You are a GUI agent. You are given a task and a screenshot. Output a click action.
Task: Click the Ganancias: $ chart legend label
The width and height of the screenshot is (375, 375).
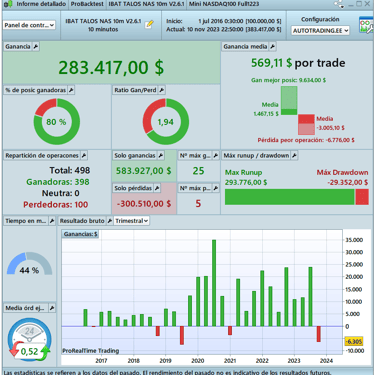80,234
